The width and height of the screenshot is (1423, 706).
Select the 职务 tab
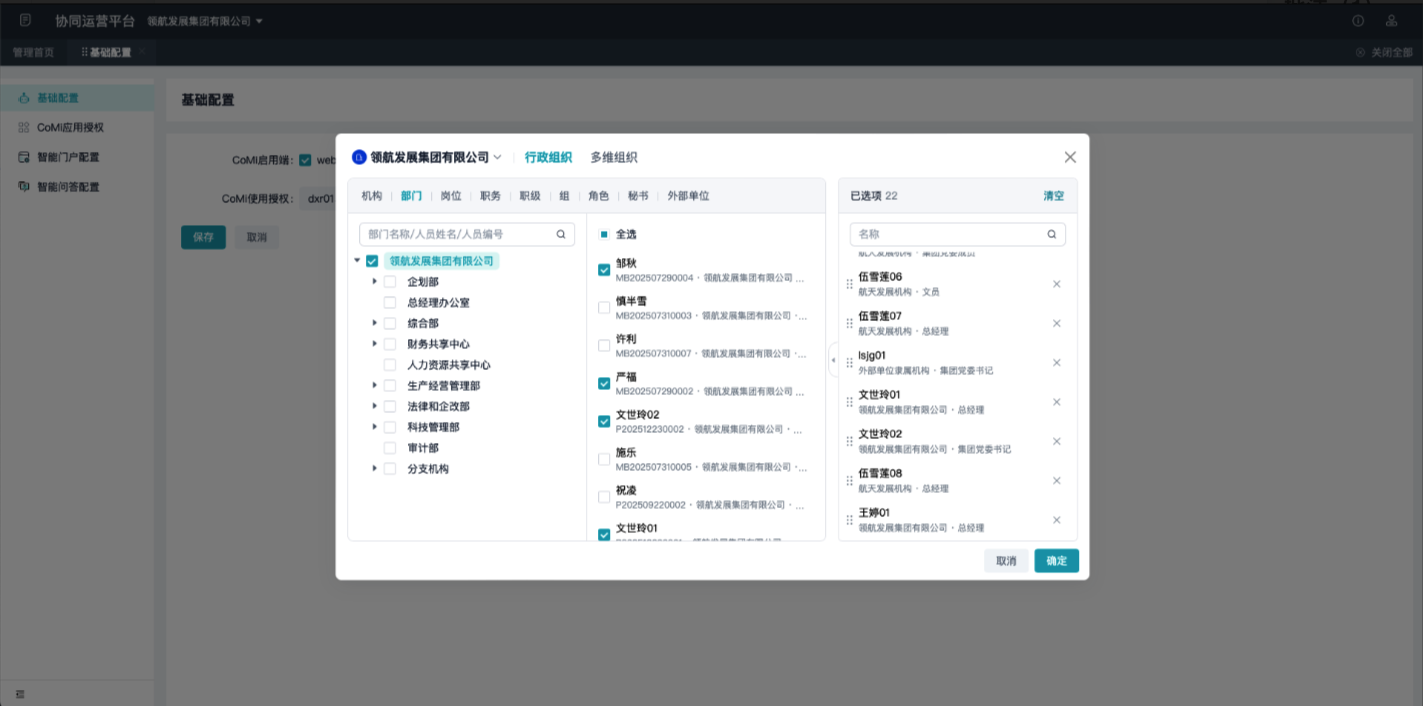(x=490, y=196)
